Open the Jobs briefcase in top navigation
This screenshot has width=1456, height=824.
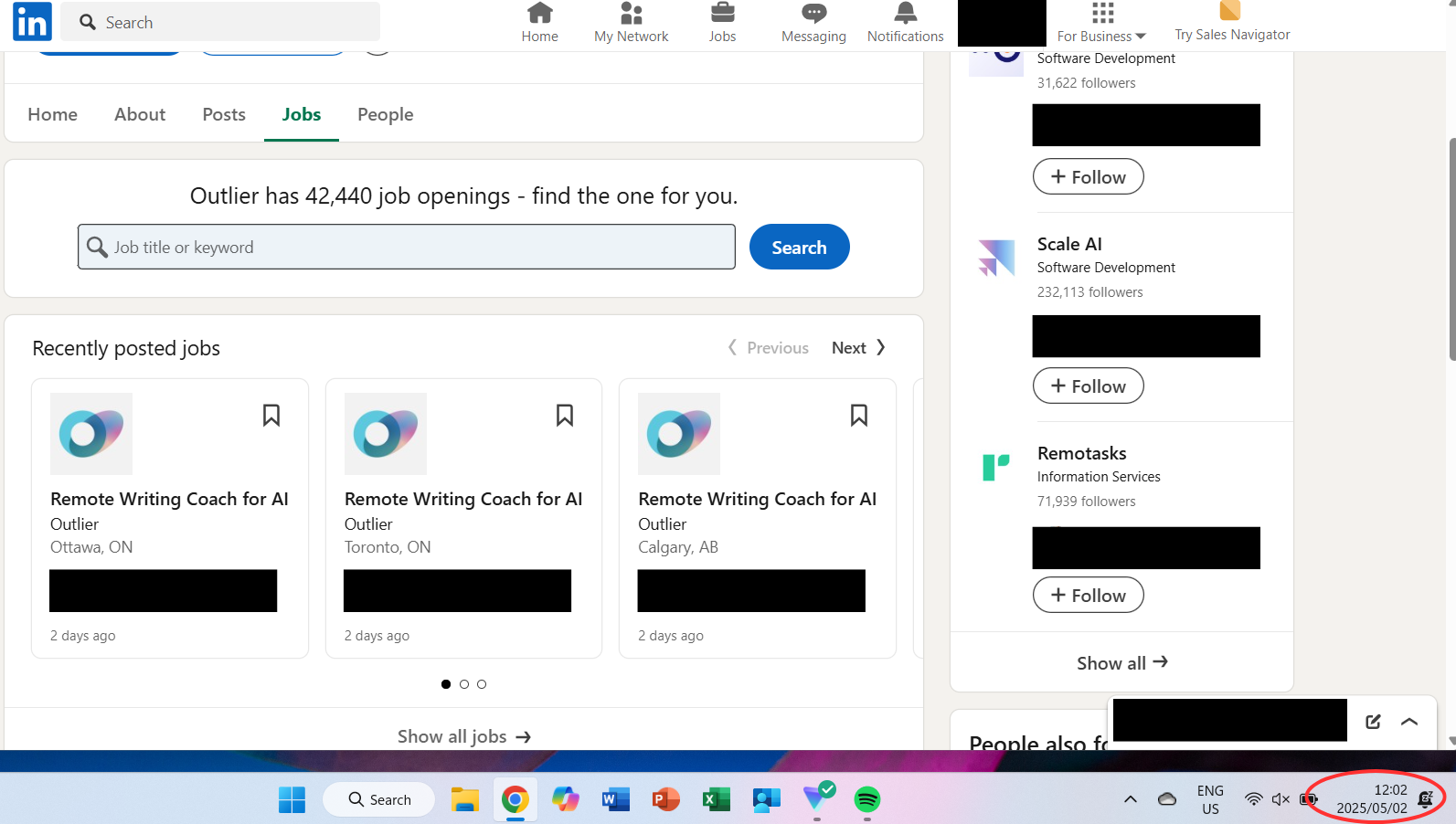click(722, 23)
